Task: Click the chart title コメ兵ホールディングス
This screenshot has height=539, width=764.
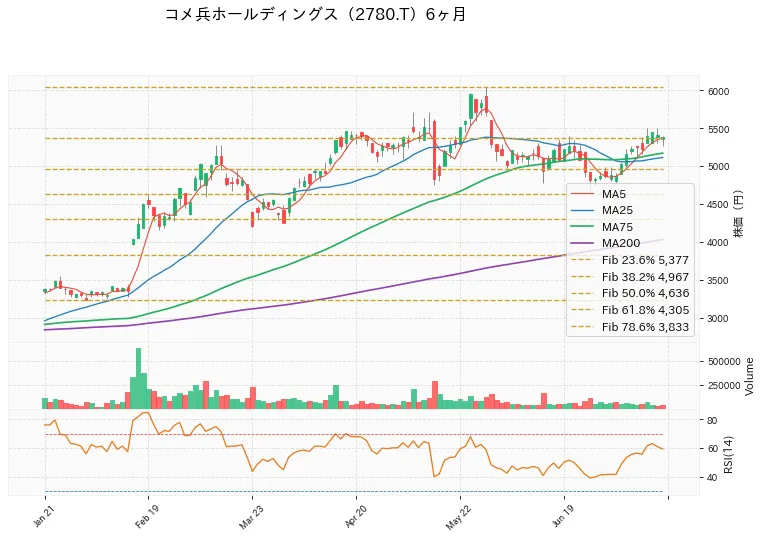Action: coord(251,14)
